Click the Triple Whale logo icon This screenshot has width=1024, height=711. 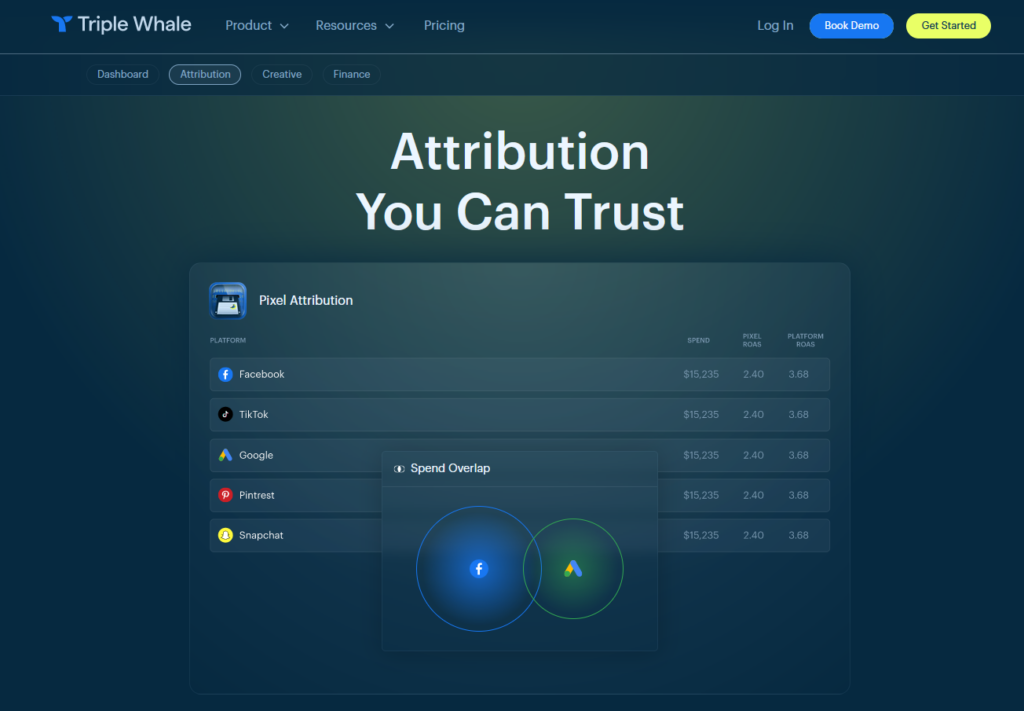point(62,25)
